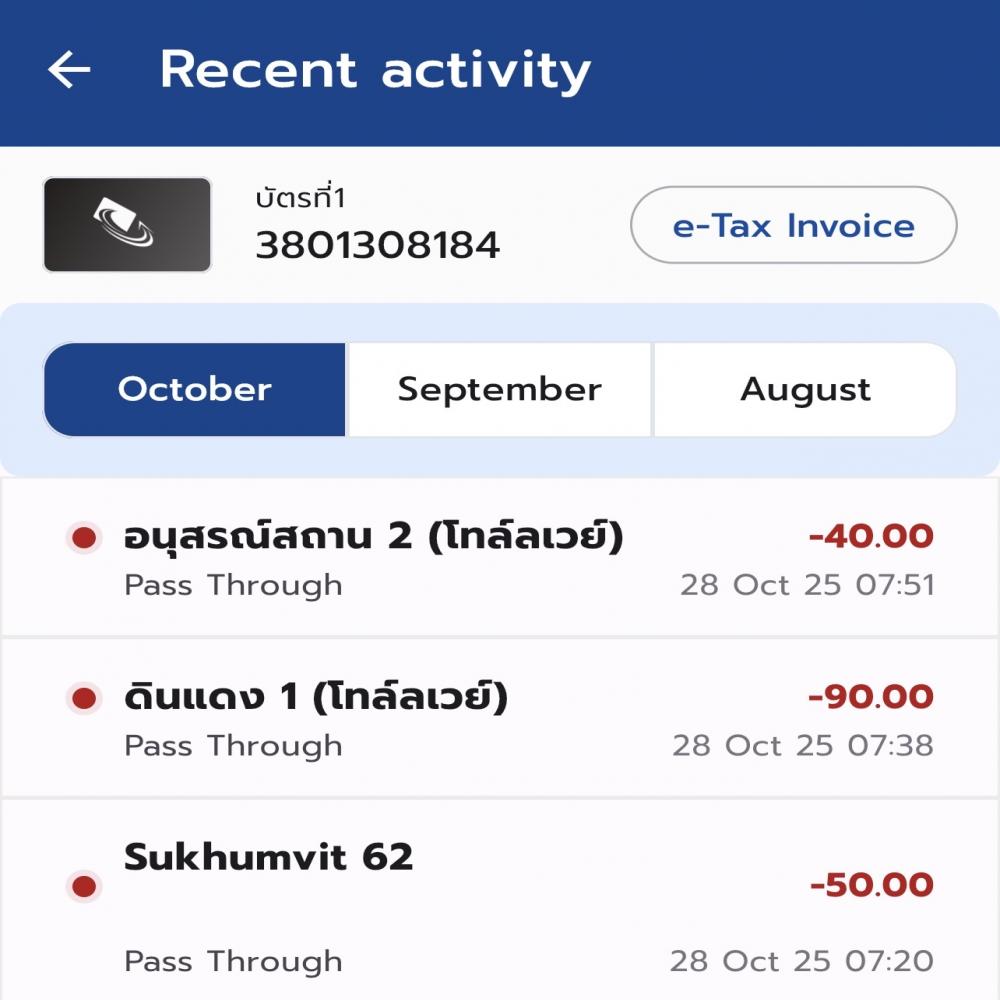Tap the บัตรที่1 card label
The height and width of the screenshot is (1000, 1000).
(x=300, y=199)
